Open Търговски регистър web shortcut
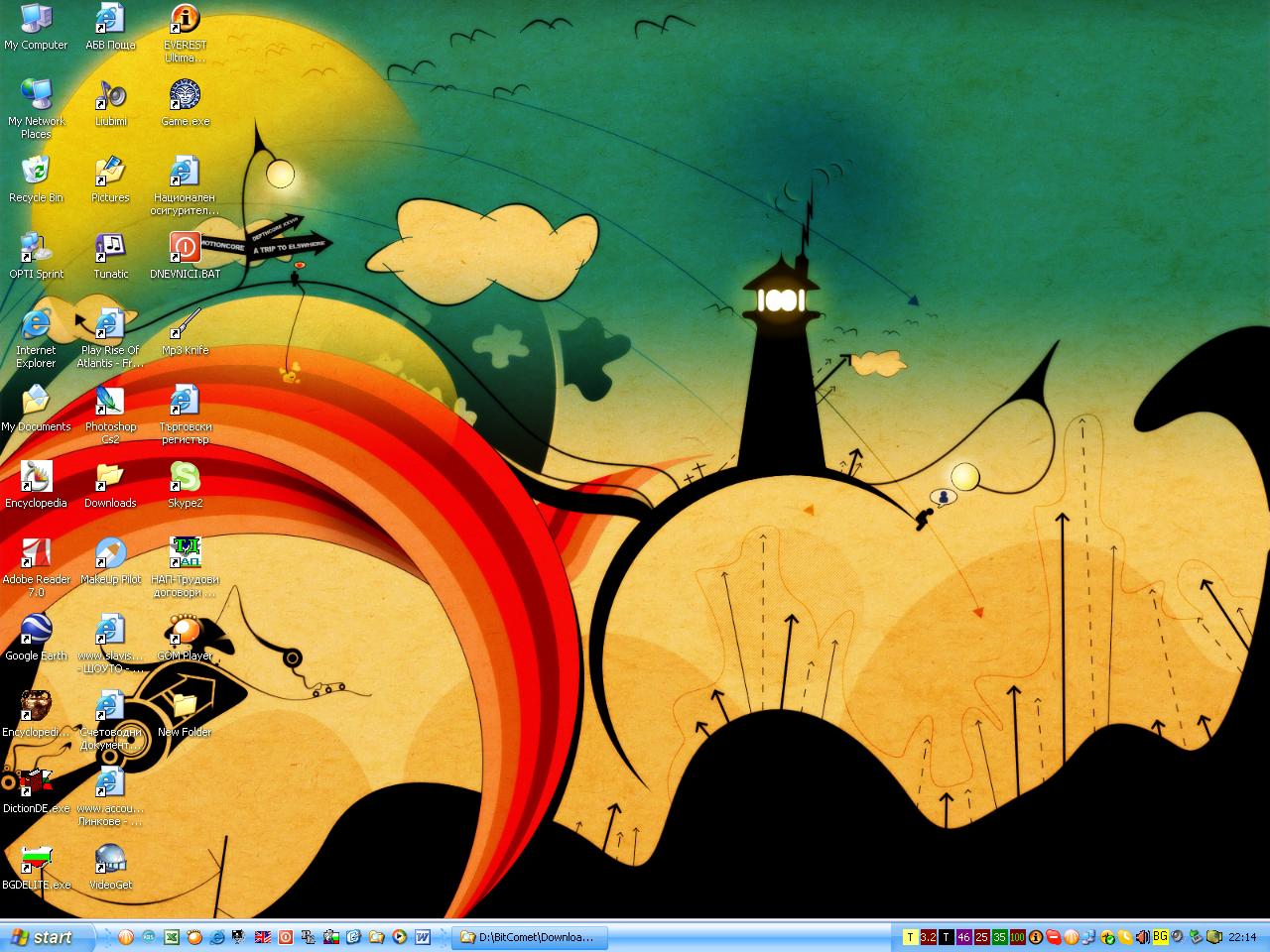Screen dimensions: 1270x952 pos(185,416)
